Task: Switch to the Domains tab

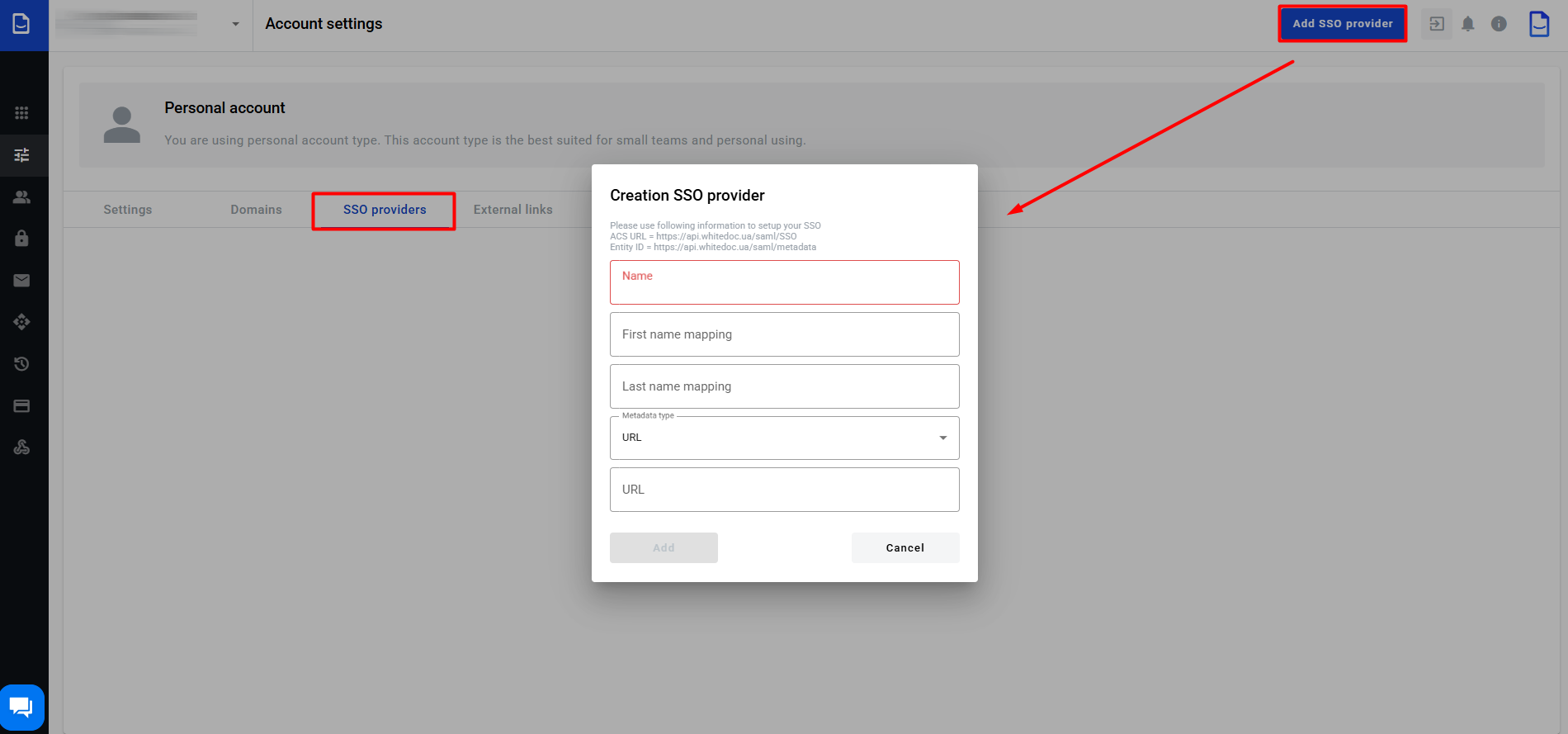Action: (x=256, y=210)
